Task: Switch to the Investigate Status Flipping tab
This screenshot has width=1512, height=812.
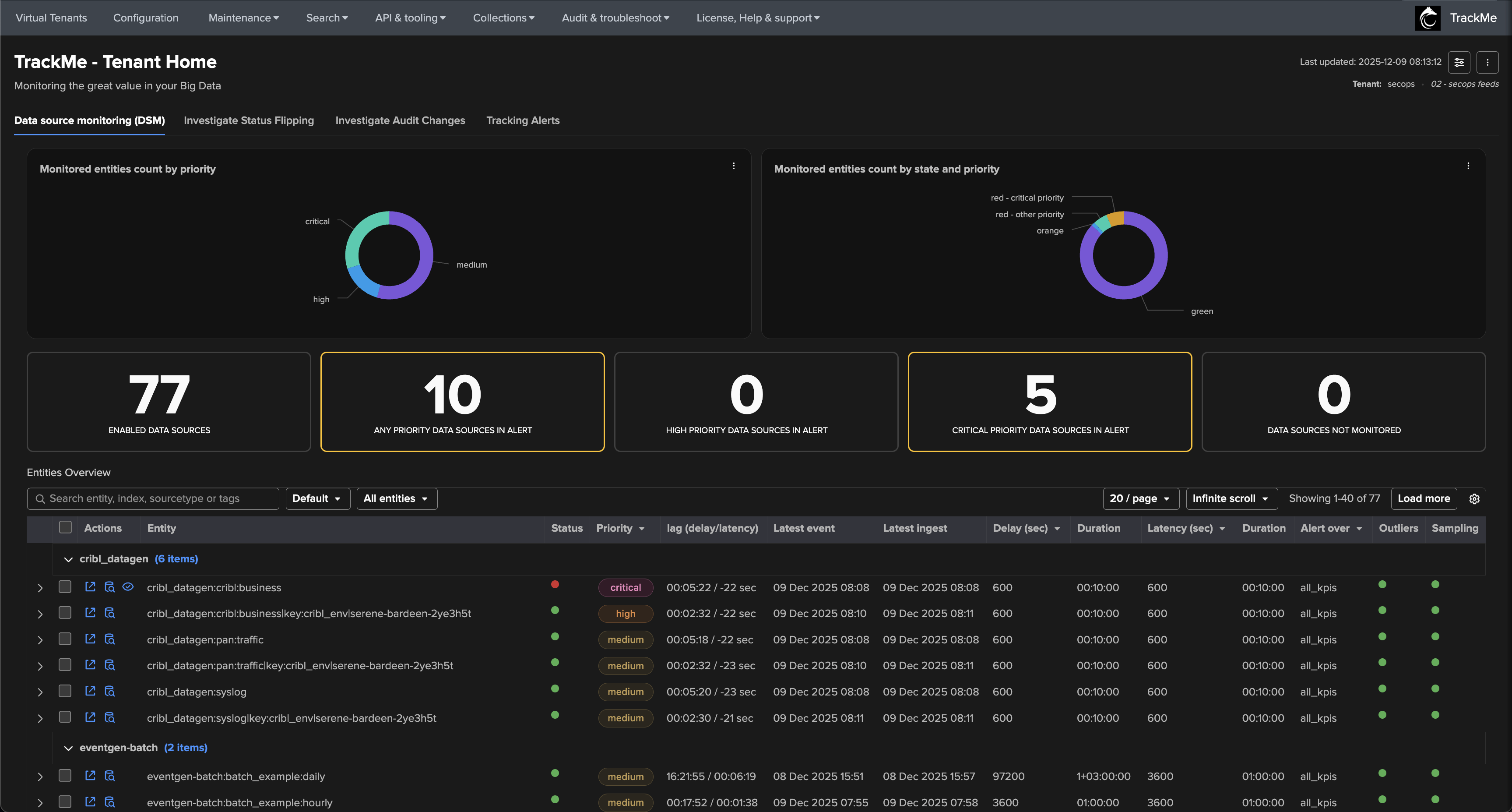Action: 248,120
